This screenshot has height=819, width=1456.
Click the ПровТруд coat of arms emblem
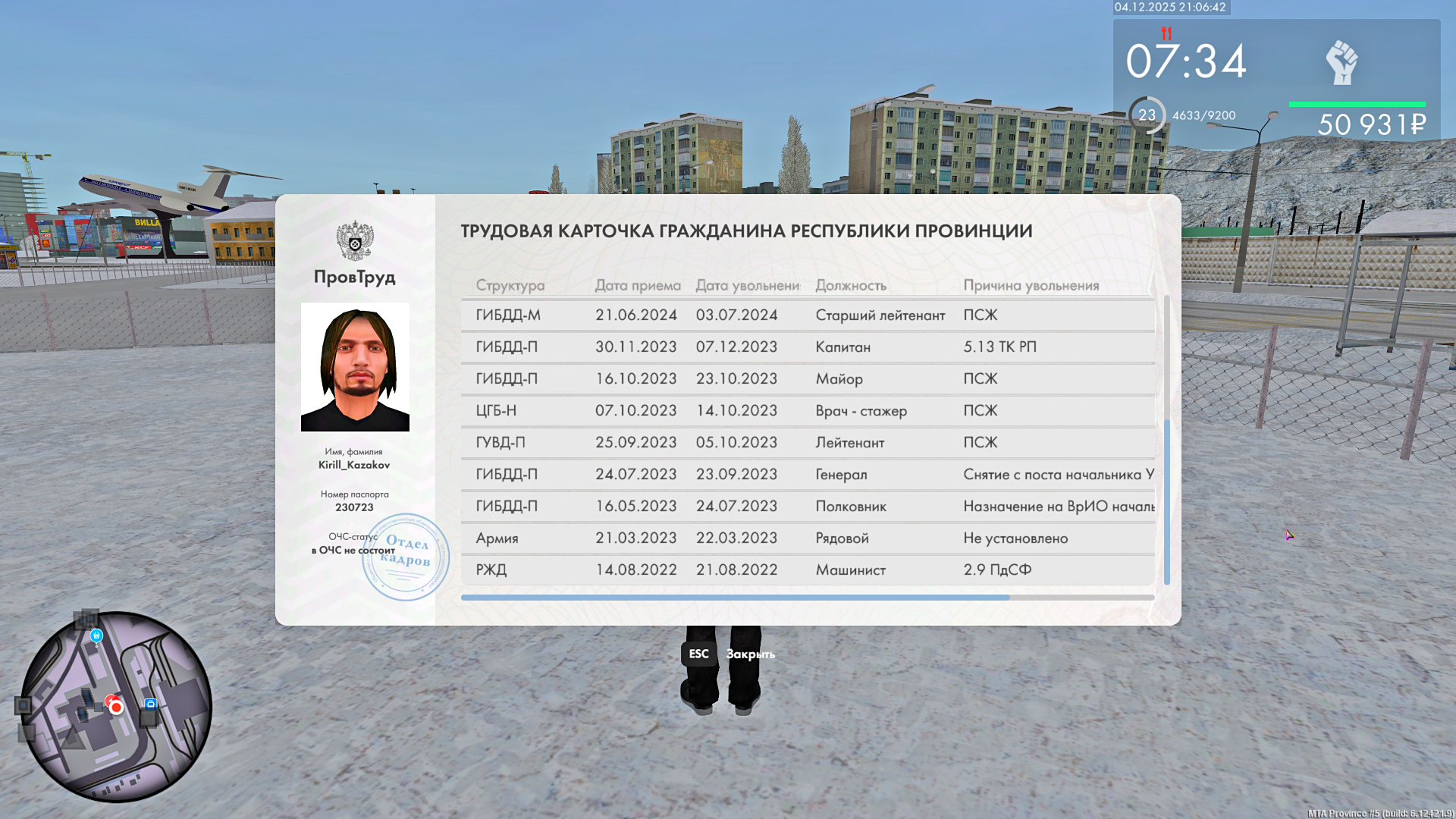355,241
